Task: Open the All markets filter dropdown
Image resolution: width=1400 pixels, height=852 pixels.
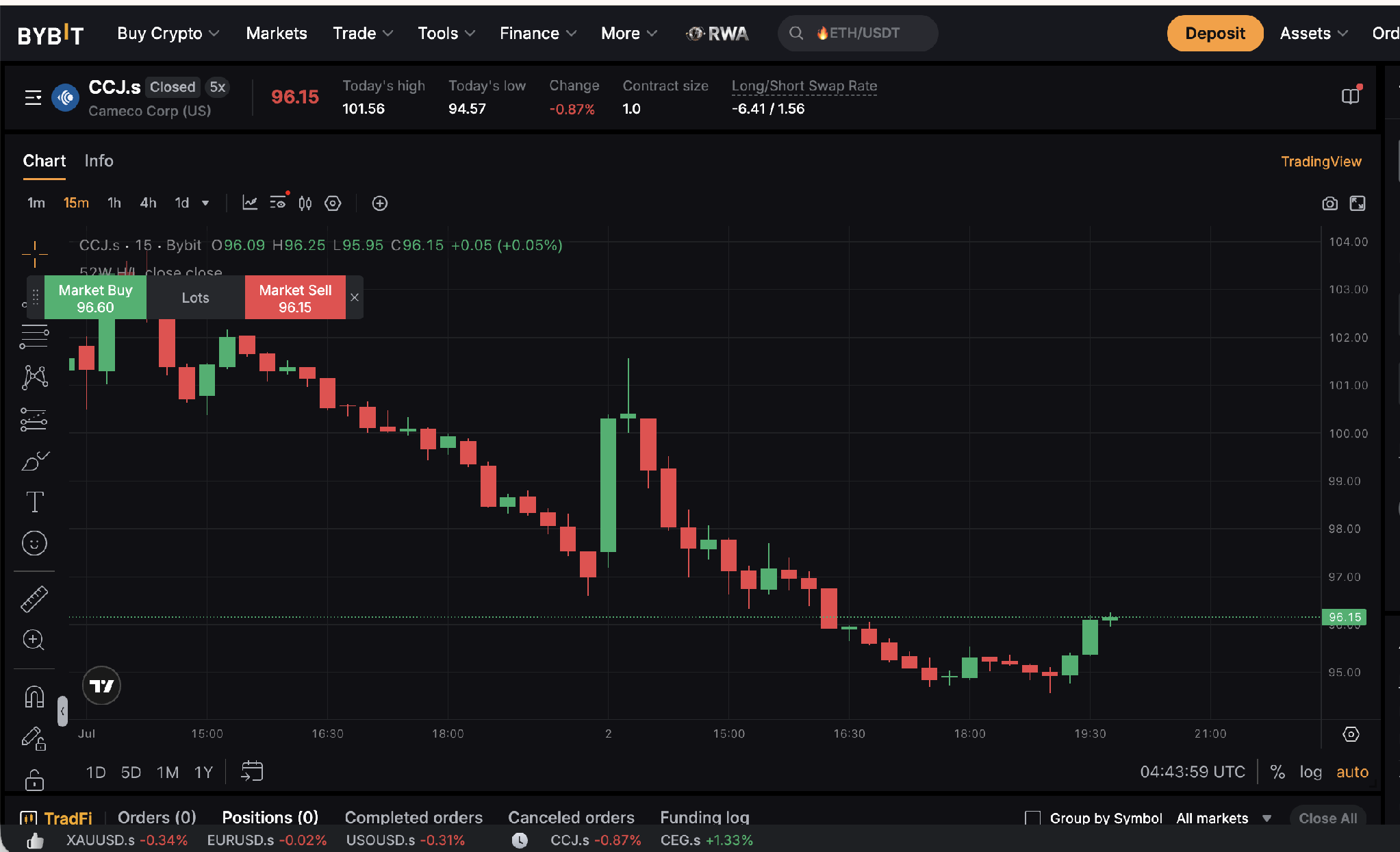Action: pos(1224,818)
